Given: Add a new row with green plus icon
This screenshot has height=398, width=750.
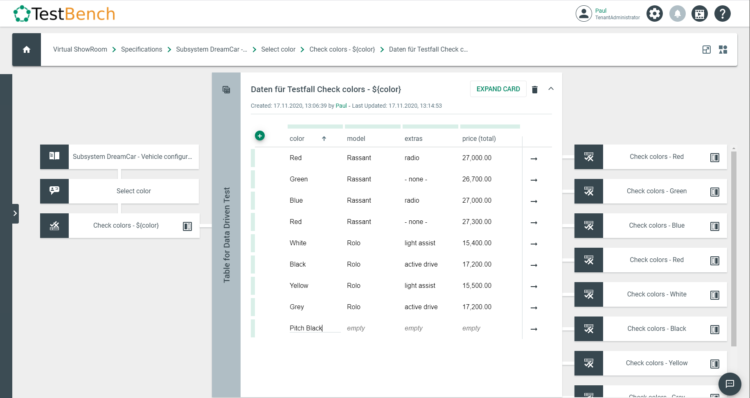Looking at the screenshot, I should [259, 136].
